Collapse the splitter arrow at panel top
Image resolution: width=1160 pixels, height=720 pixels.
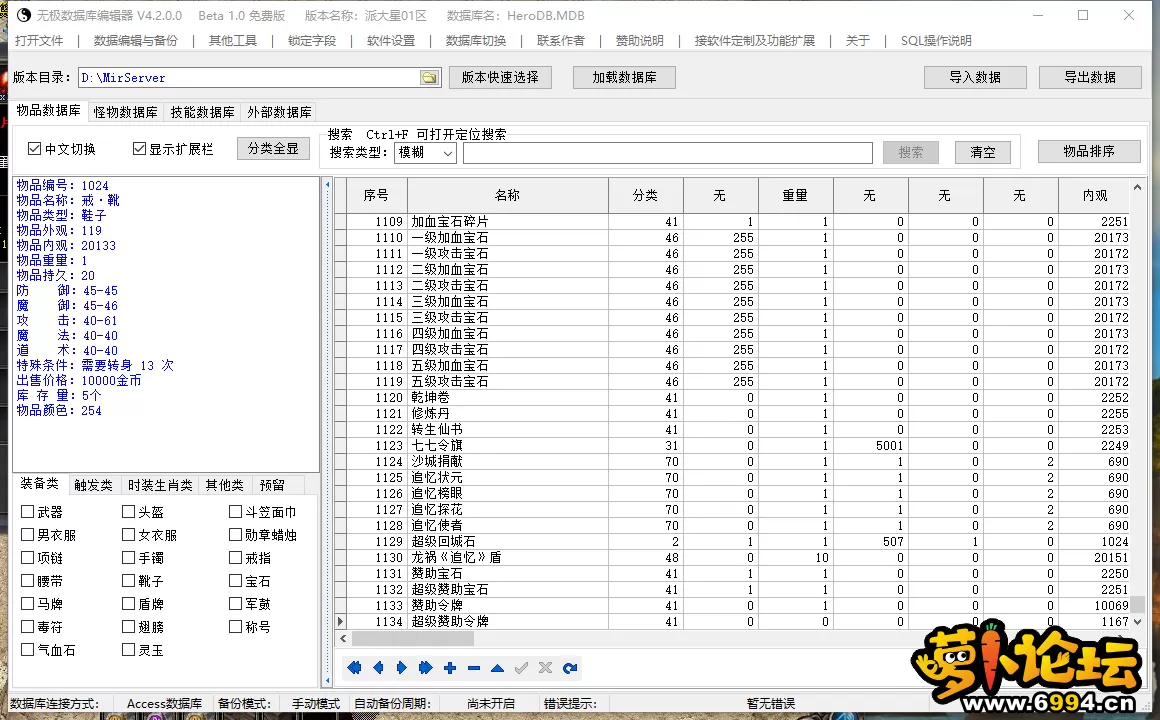point(328,184)
